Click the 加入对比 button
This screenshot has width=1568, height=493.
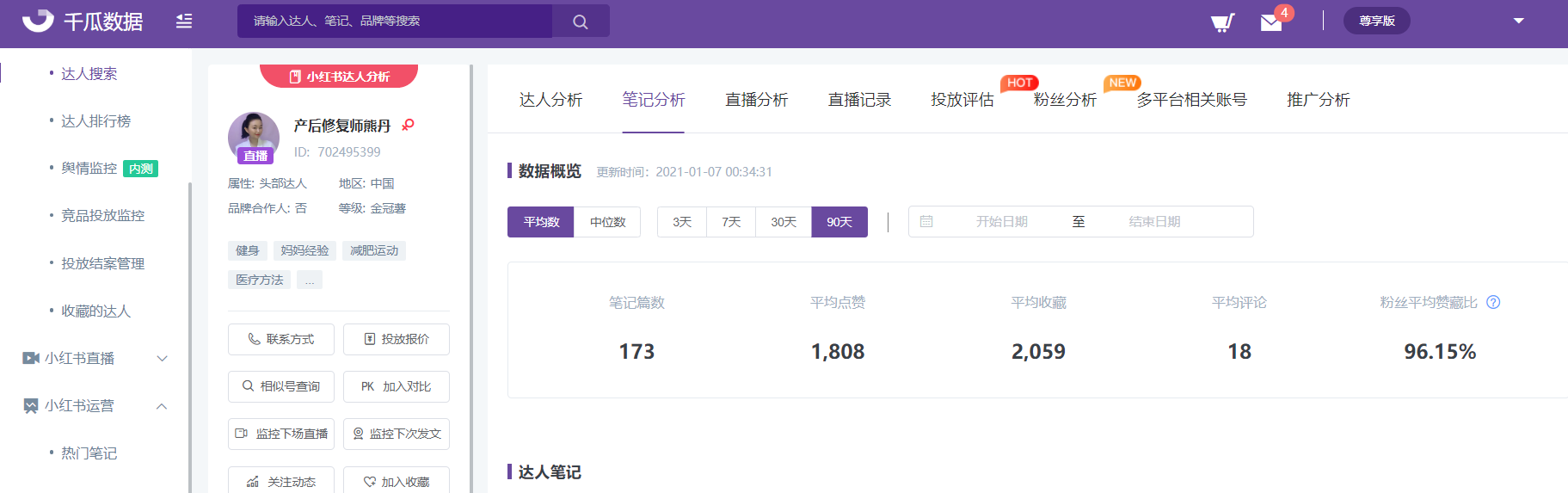click(396, 386)
